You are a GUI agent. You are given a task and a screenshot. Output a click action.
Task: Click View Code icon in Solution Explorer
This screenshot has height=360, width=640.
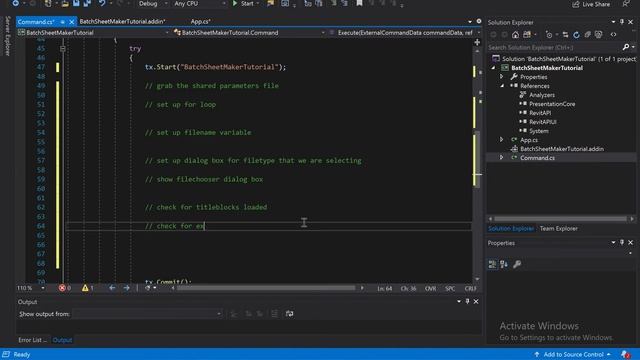[x=613, y=35]
